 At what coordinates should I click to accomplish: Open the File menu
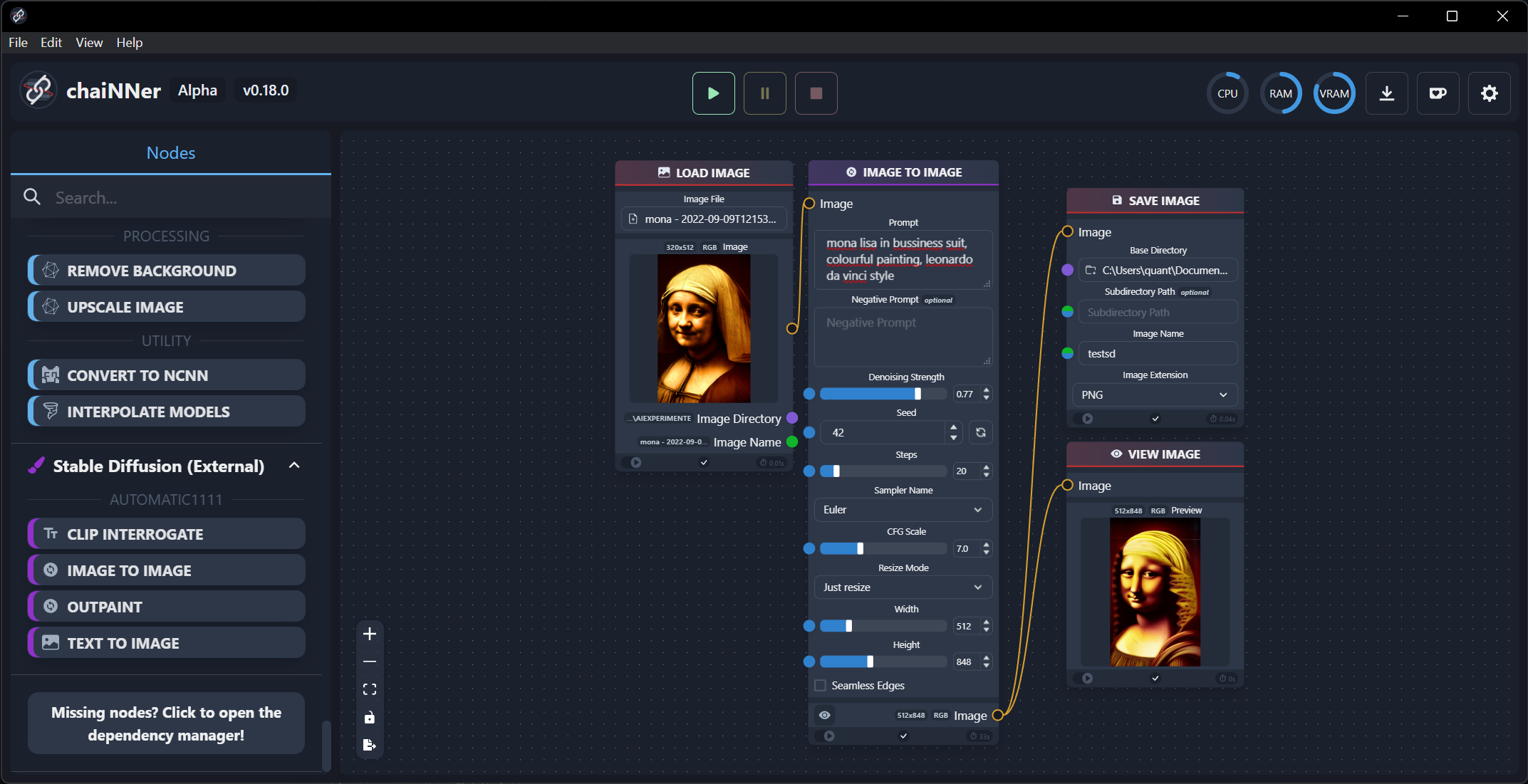pyautogui.click(x=18, y=42)
